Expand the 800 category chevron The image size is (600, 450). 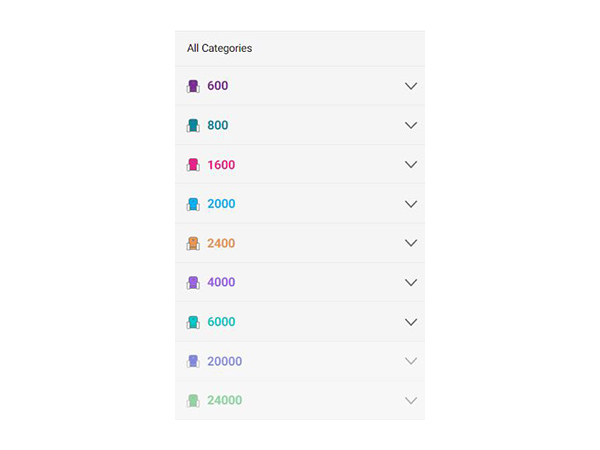point(410,125)
